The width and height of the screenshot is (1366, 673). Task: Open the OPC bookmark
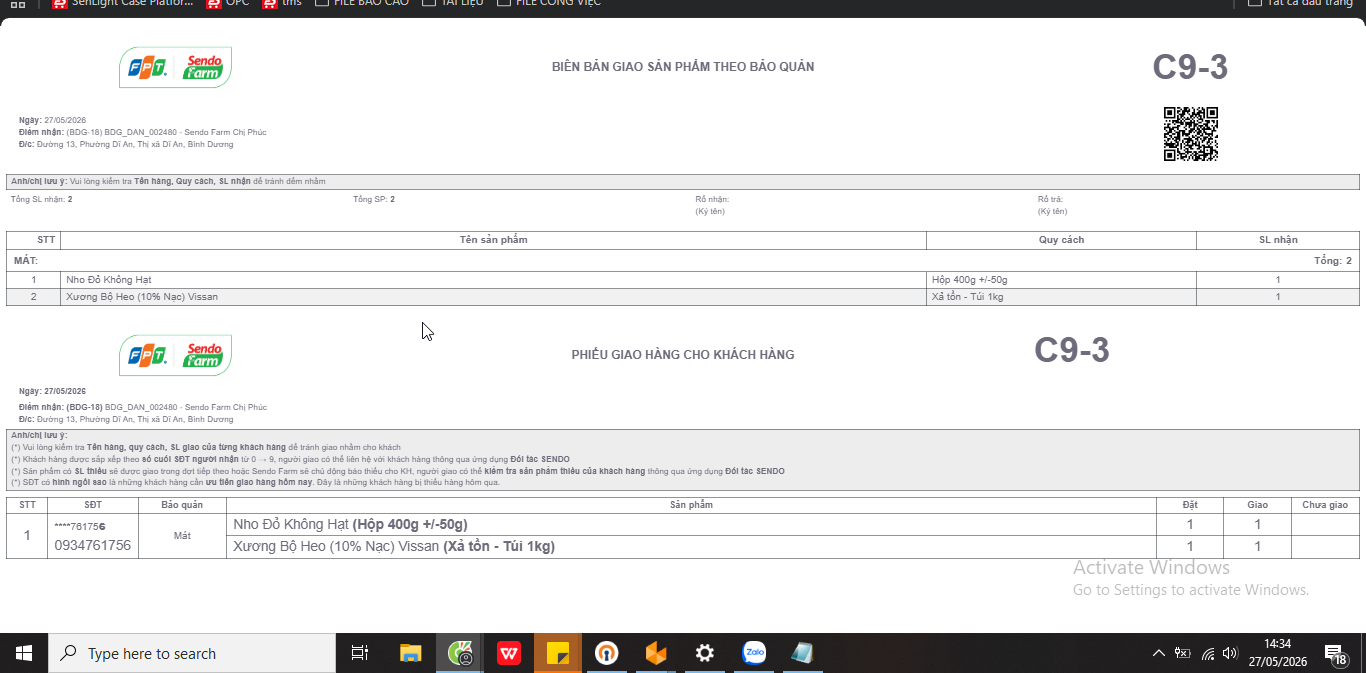click(228, 3)
